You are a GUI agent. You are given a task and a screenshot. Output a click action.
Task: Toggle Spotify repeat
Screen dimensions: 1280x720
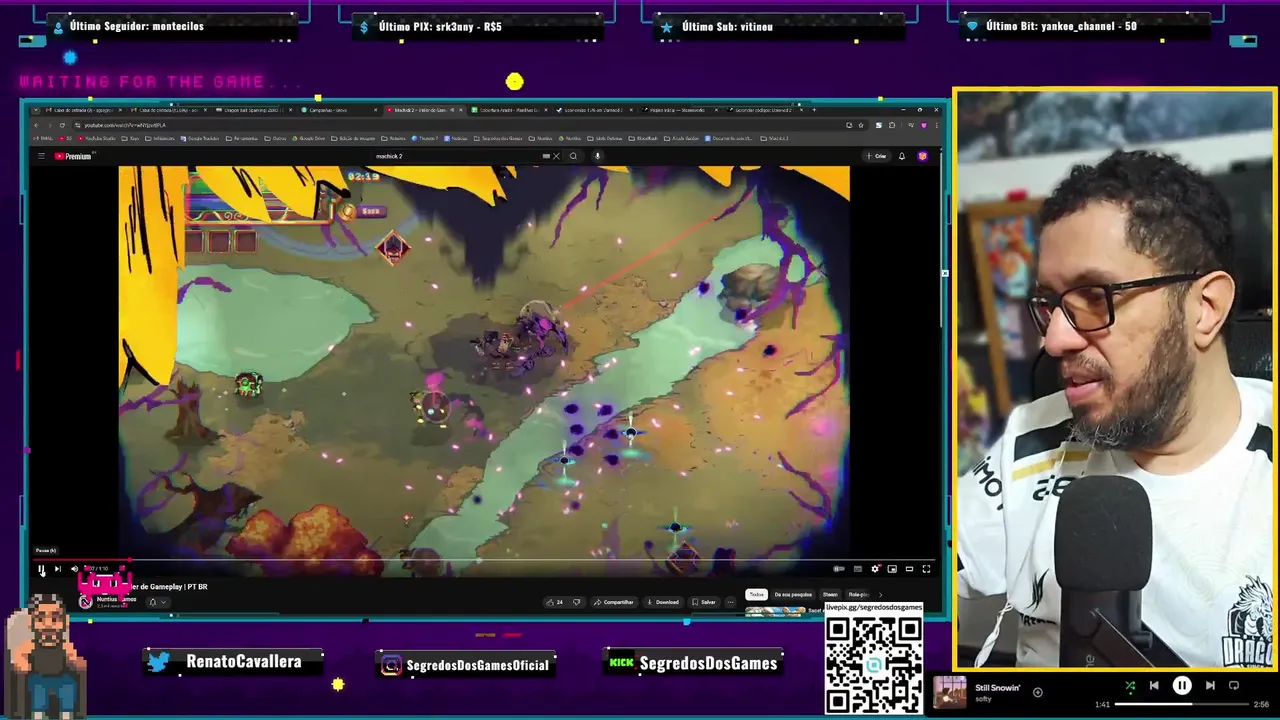pos(1234,686)
